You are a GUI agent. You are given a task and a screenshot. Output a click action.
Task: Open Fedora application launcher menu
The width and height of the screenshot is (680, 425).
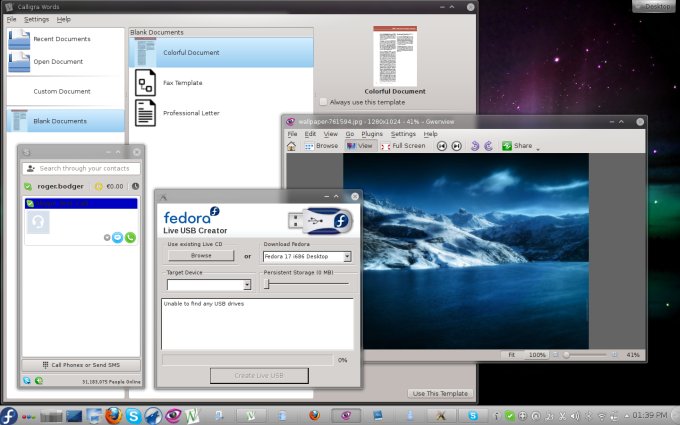click(10, 415)
